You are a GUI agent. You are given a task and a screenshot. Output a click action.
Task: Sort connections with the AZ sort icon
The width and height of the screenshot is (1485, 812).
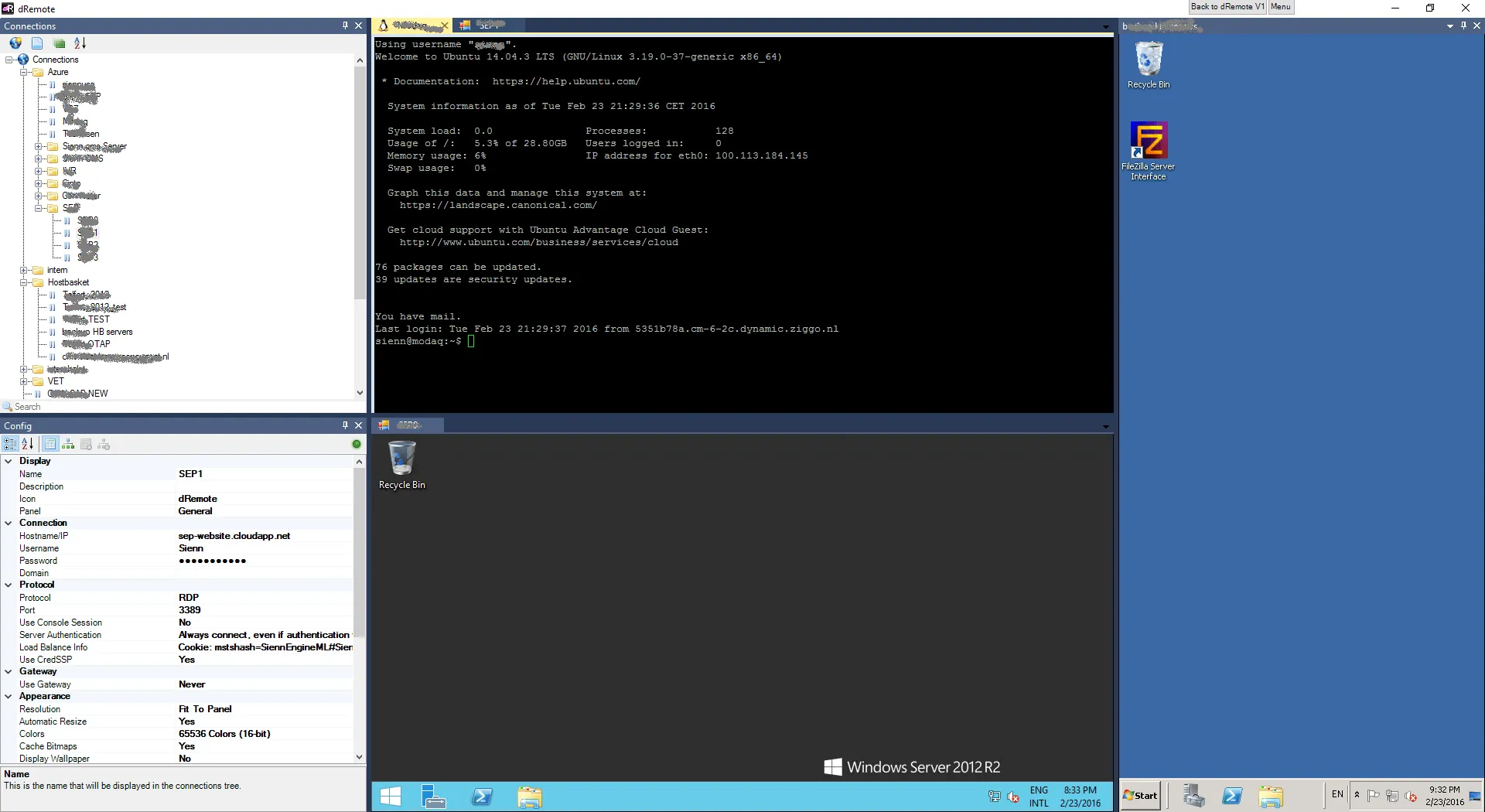78,43
